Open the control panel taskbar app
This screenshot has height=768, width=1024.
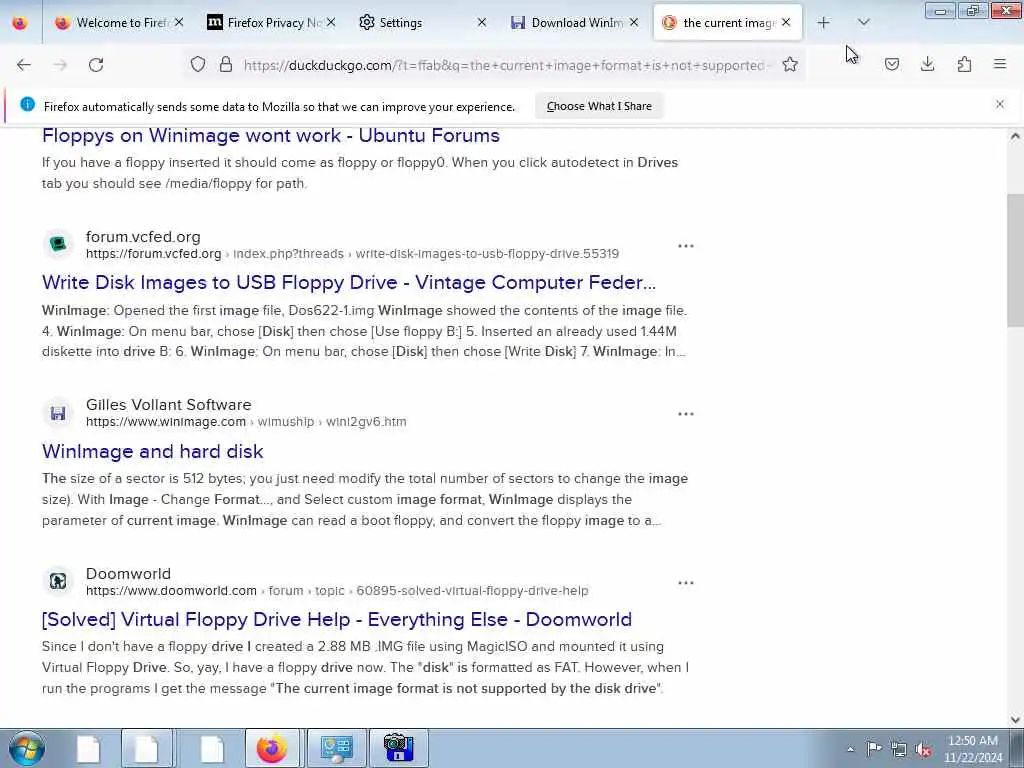pos(336,748)
